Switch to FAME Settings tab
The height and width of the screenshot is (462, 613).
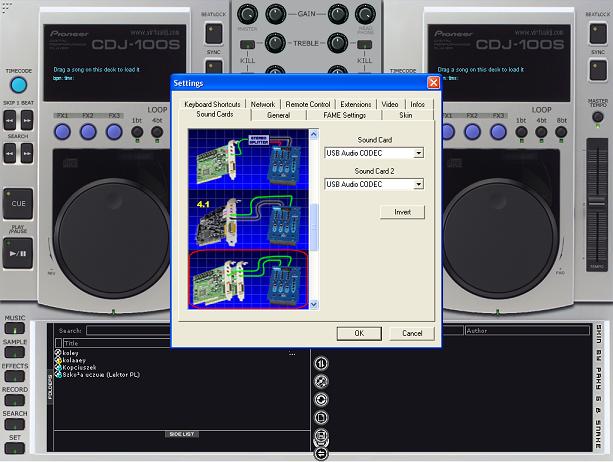point(344,115)
